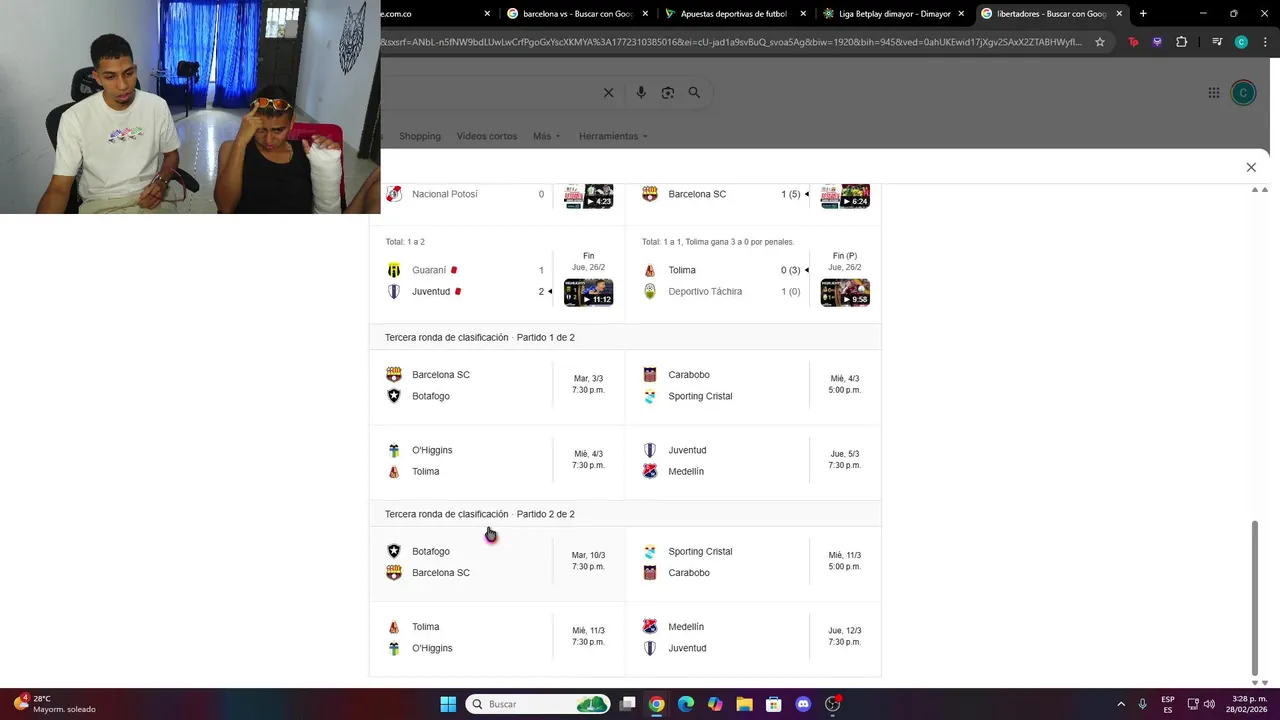Open Chrome media controls icon
Image resolution: width=1280 pixels, height=720 pixels.
1217,42
